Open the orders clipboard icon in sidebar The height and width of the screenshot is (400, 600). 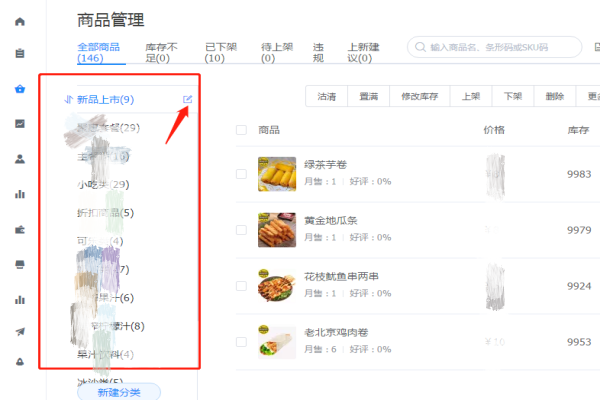20,53
